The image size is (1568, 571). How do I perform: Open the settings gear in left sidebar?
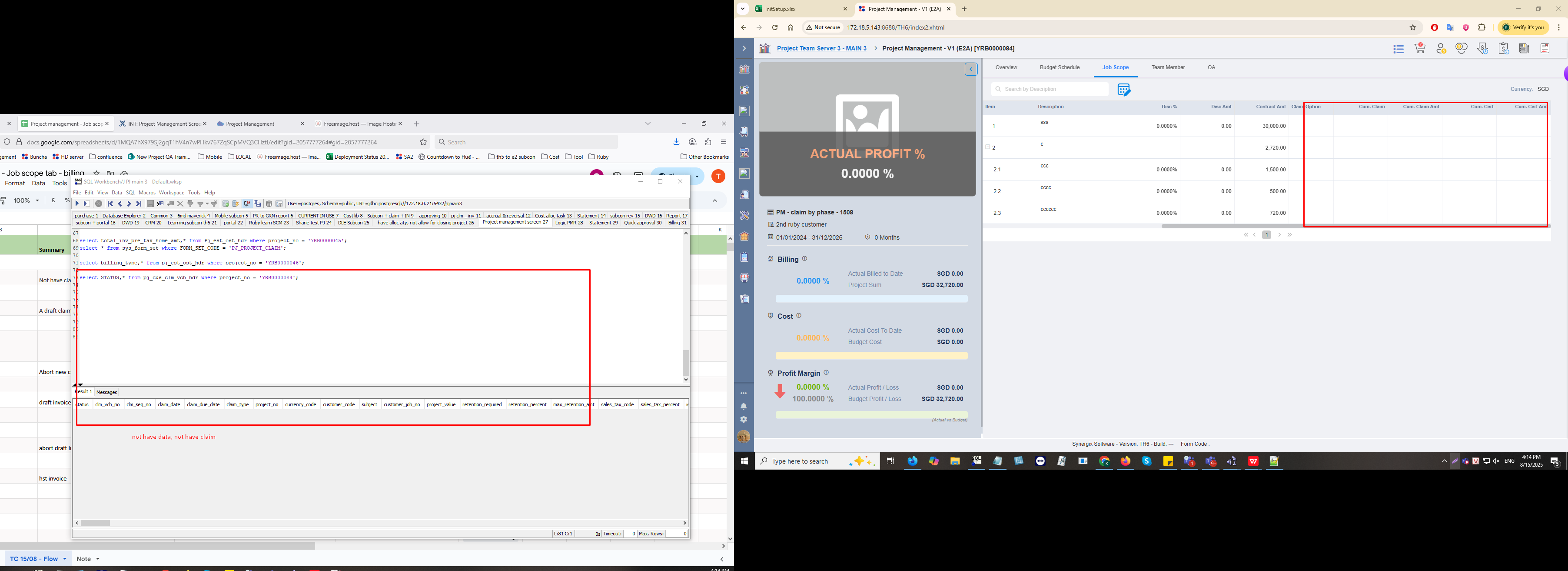(x=743, y=419)
